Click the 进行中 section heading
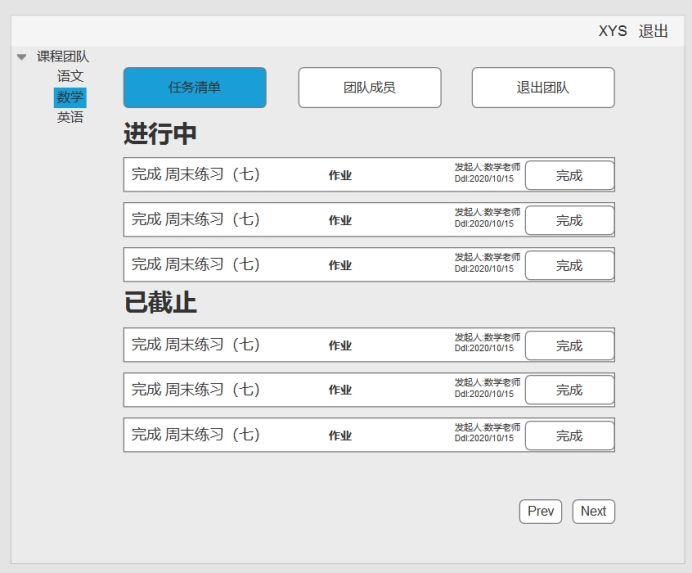This screenshot has height=573, width=692. click(160, 134)
